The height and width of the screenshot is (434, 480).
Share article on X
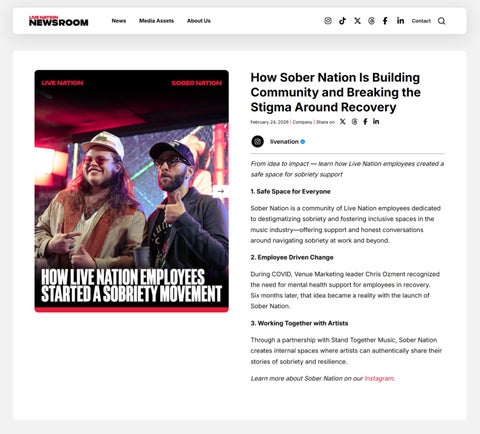click(x=342, y=122)
